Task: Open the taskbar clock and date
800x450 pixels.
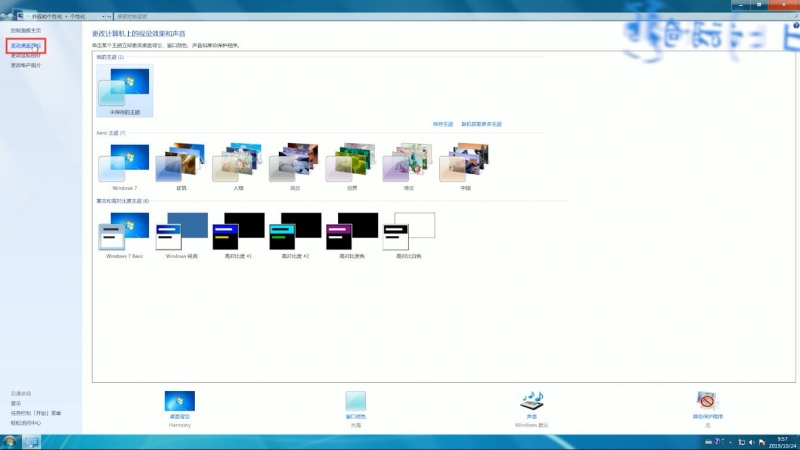Action: 783,442
